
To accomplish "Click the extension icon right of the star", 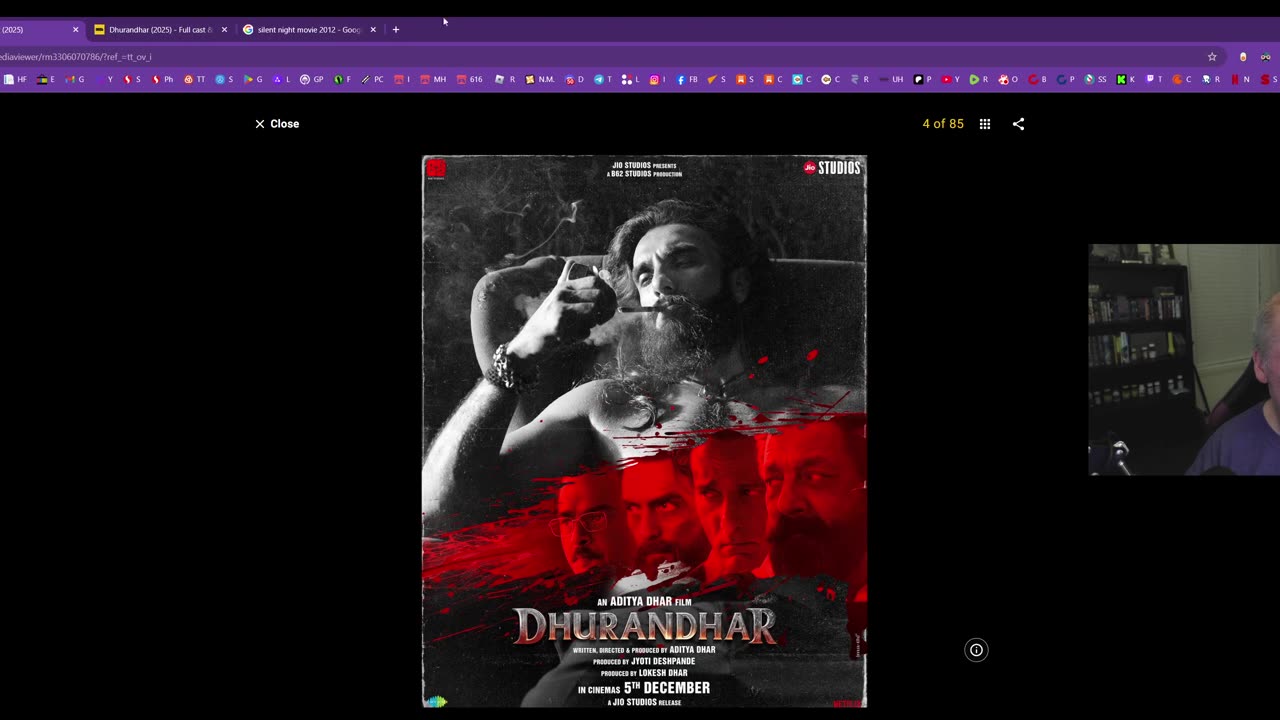I will [1243, 57].
